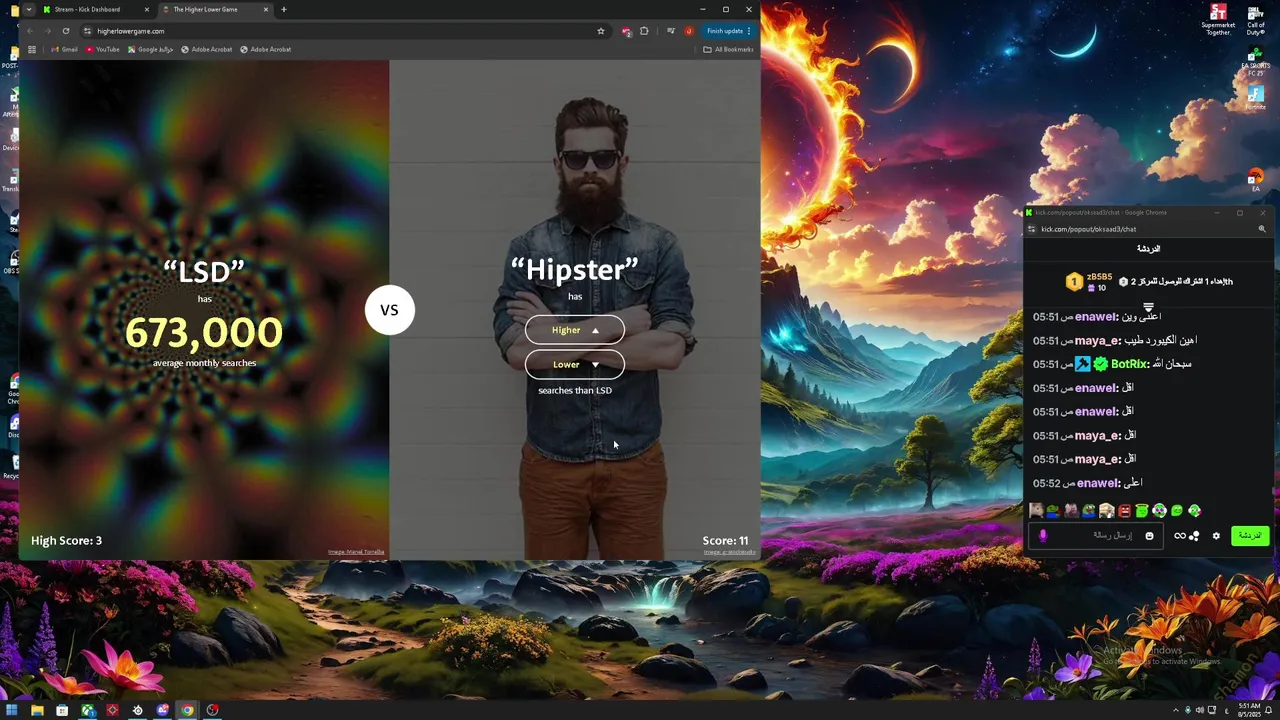Click the Score: 11 text
This screenshot has width=1280, height=720.
pyautogui.click(x=725, y=540)
